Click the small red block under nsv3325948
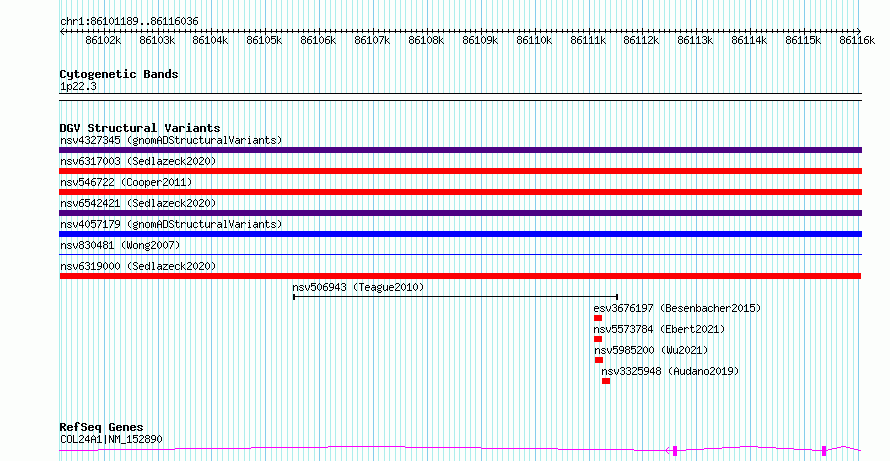This screenshot has width=890, height=461. point(606,381)
